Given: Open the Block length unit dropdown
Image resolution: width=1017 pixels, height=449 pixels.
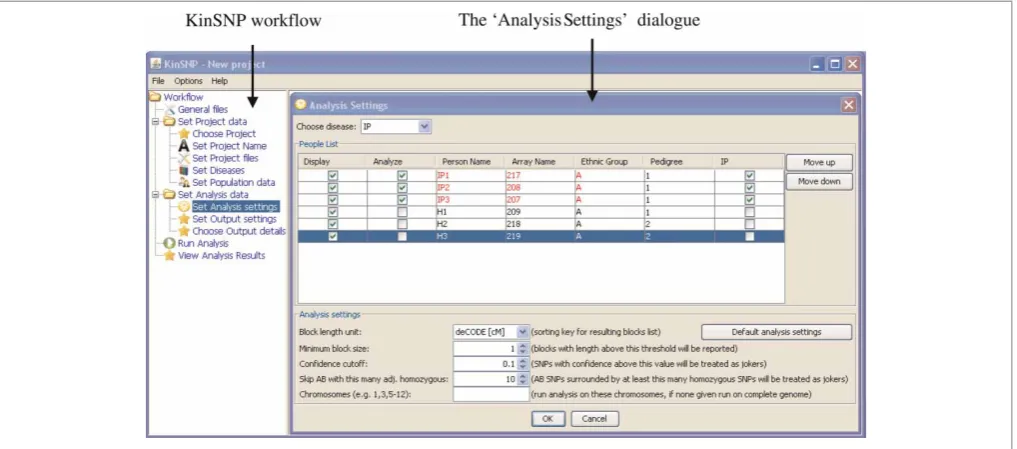Looking at the screenshot, I should (523, 332).
